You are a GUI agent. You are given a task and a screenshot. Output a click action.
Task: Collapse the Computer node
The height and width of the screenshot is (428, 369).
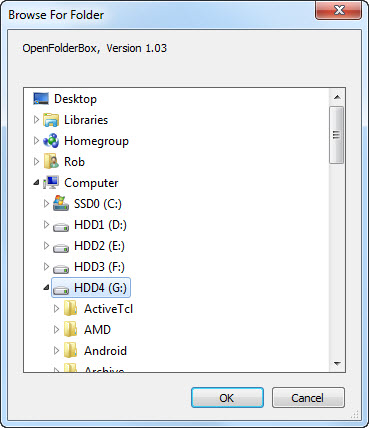coord(36,183)
